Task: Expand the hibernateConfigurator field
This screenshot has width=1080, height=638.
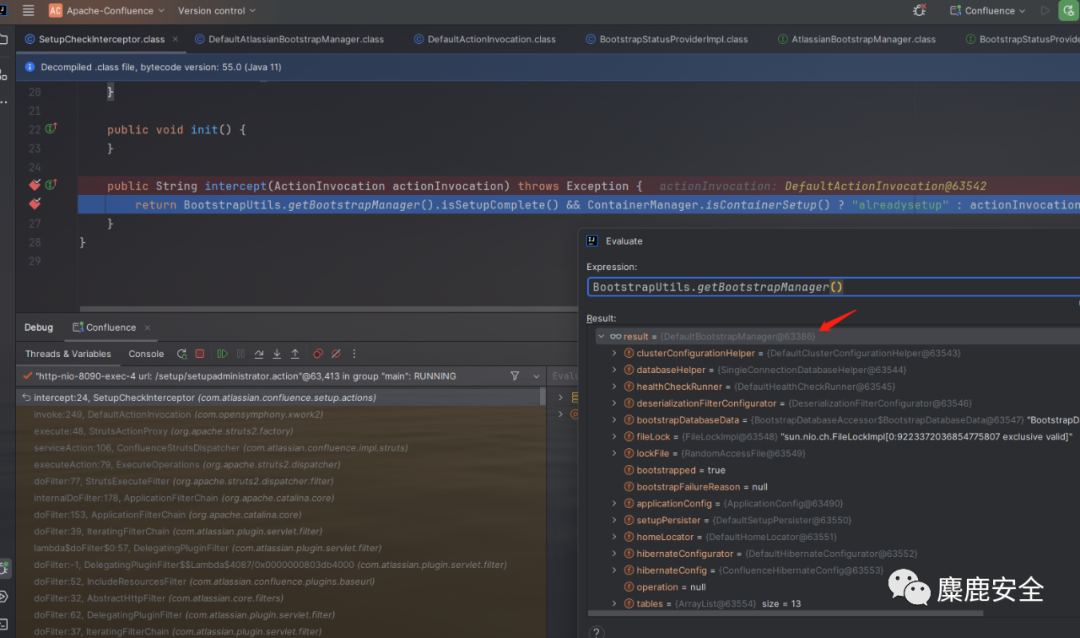Action: (x=614, y=553)
